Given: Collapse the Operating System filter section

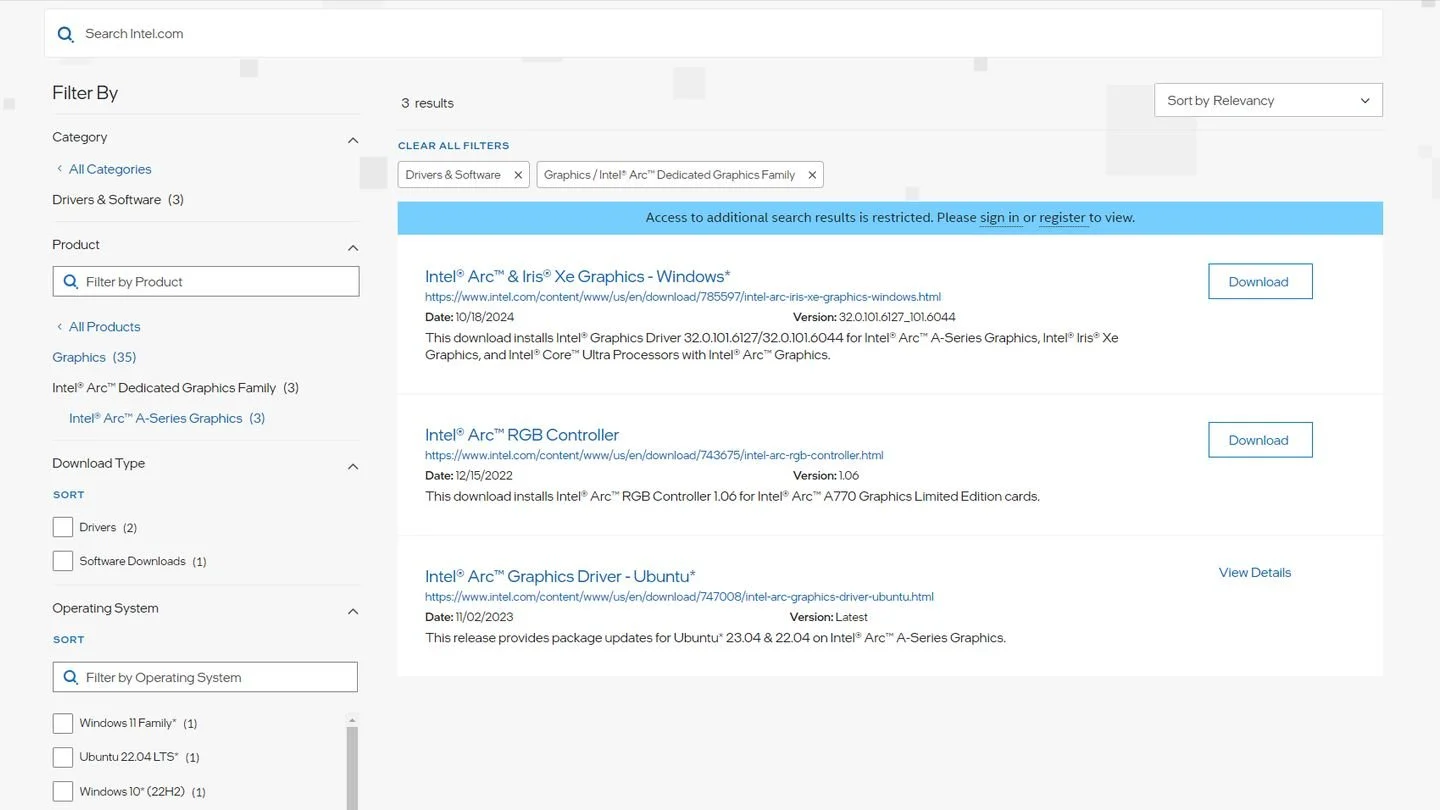Looking at the screenshot, I should (353, 611).
